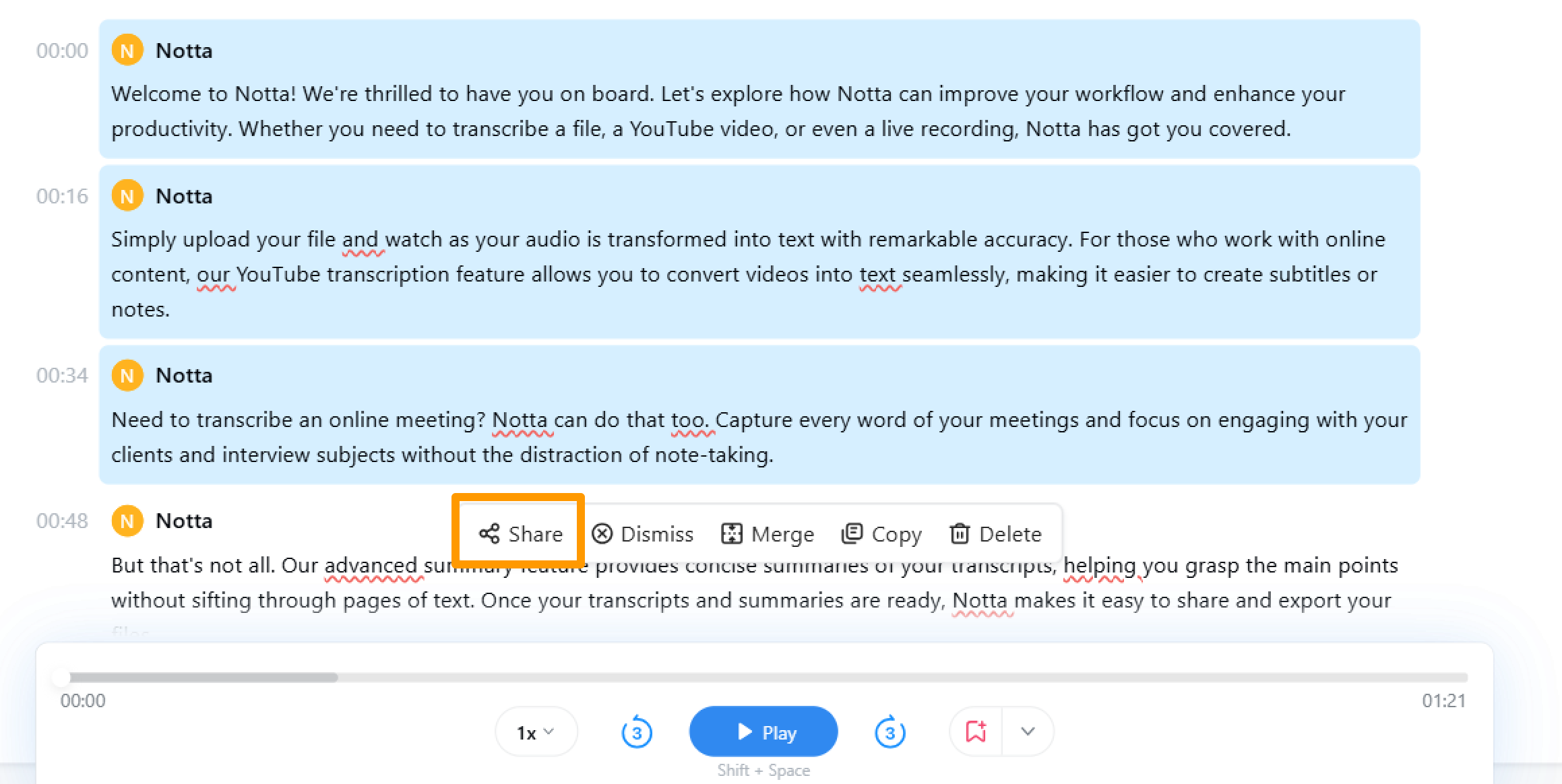Image resolution: width=1562 pixels, height=784 pixels.
Task: Jump to the 00:16 segment timestamp
Action: 62,196
